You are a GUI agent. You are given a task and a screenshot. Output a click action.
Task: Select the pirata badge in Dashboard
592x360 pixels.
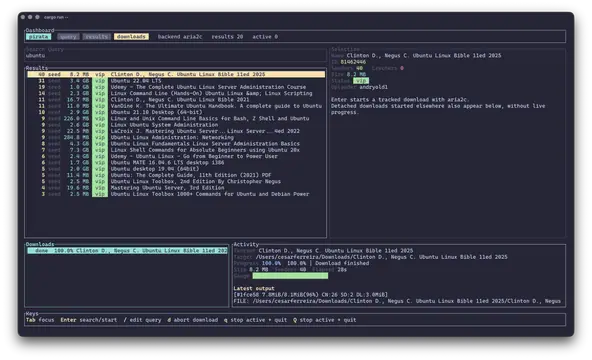39,37
